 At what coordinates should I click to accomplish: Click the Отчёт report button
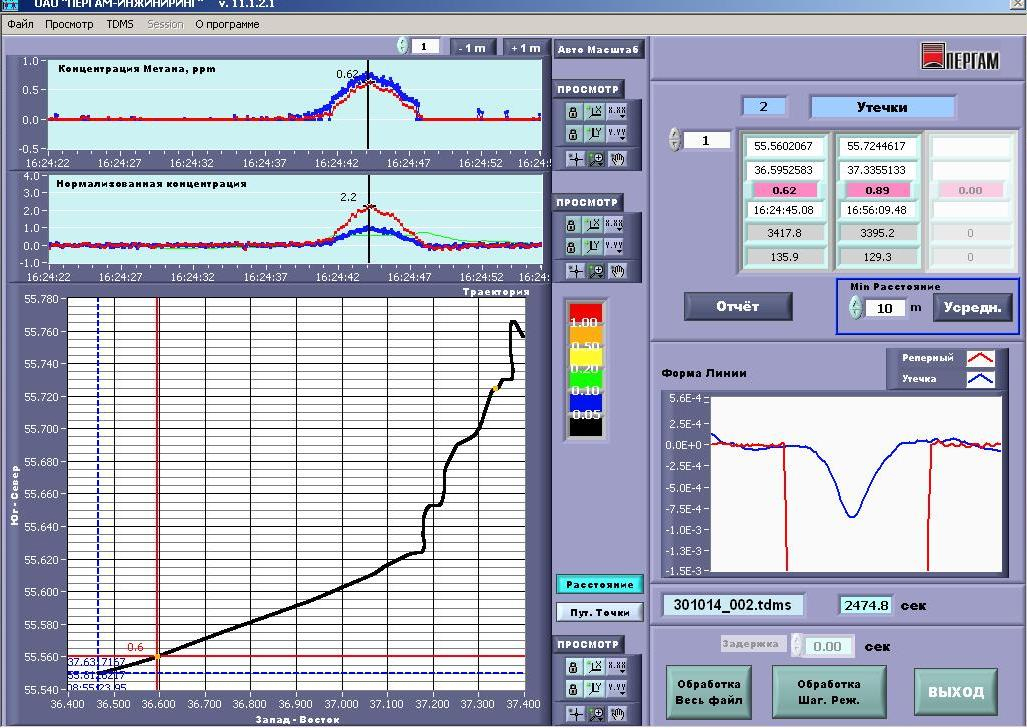[x=738, y=306]
